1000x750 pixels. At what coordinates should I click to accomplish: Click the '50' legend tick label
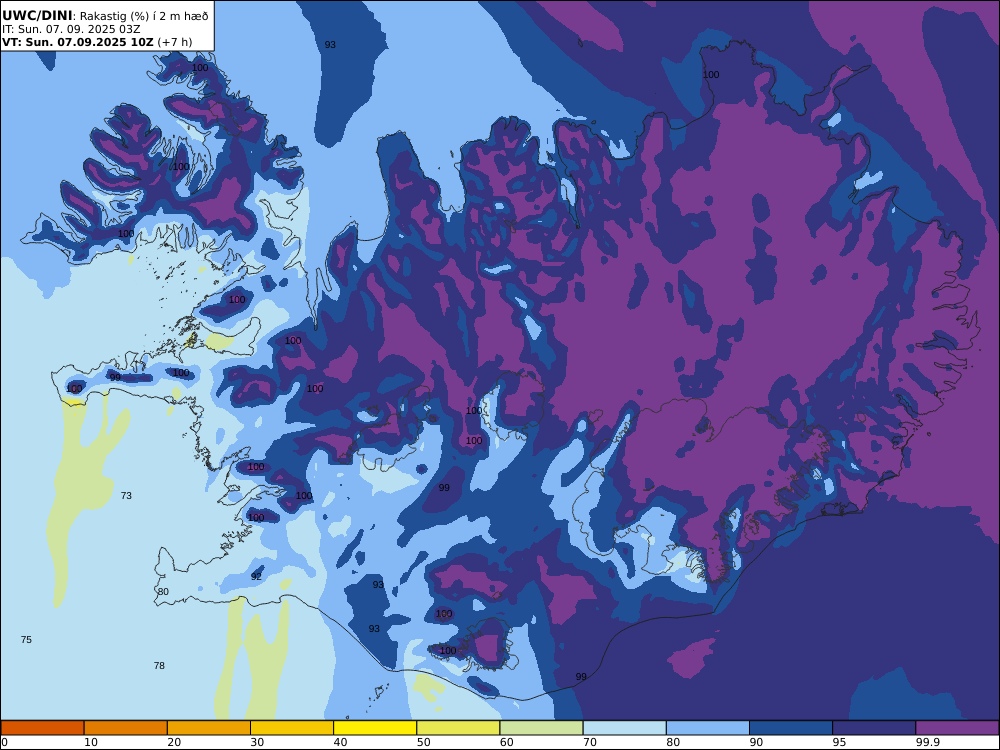tap(423, 742)
